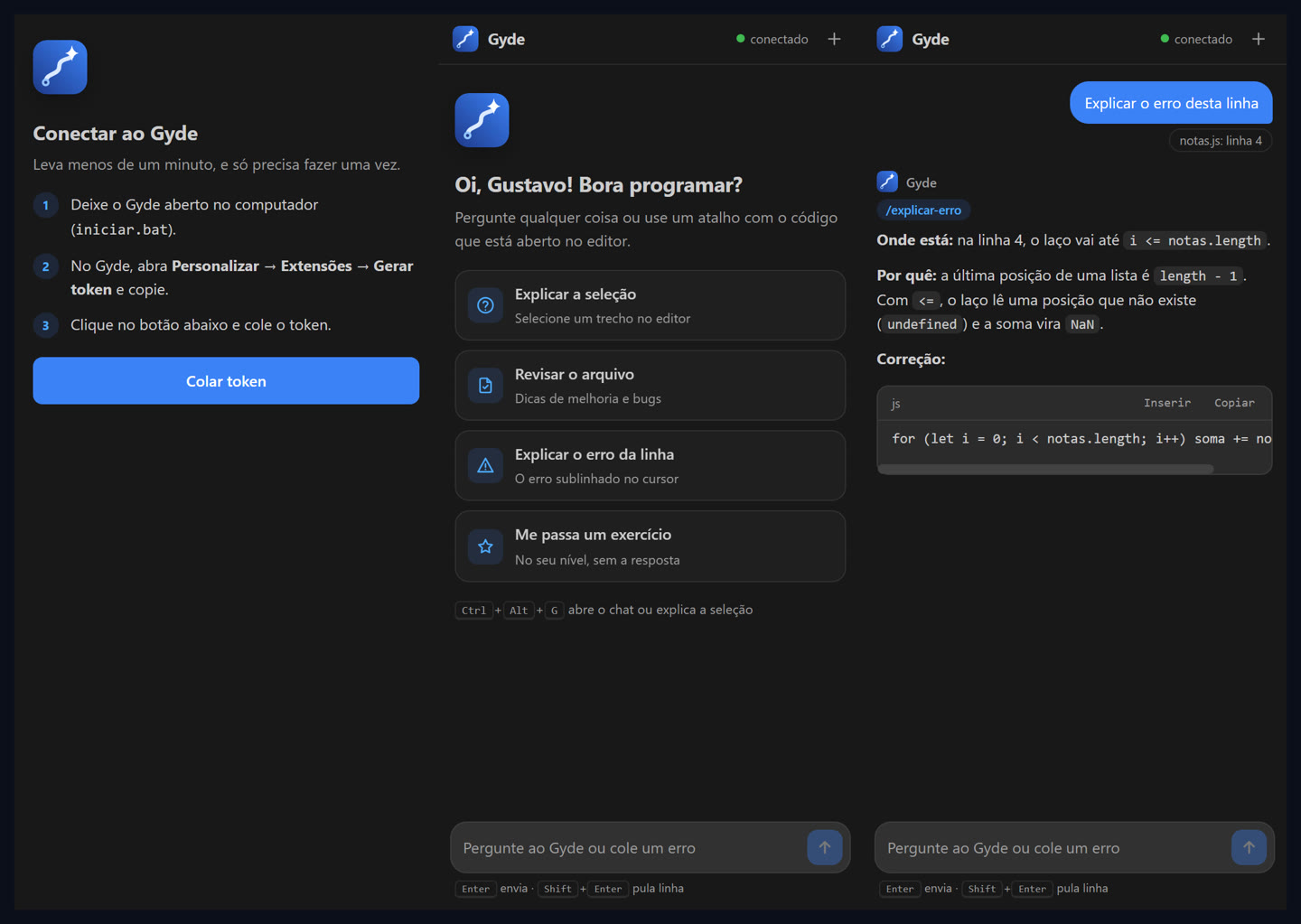Image resolution: width=1301 pixels, height=924 pixels.
Task: Click the "js" language label on the code block
Action: tap(895, 404)
